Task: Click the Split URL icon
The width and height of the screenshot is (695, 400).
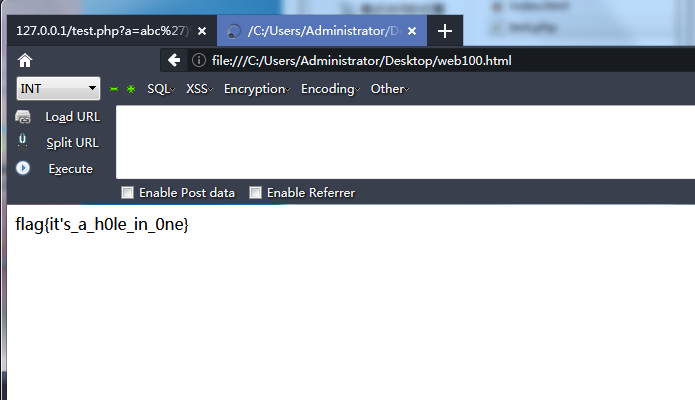Action: tap(23, 142)
